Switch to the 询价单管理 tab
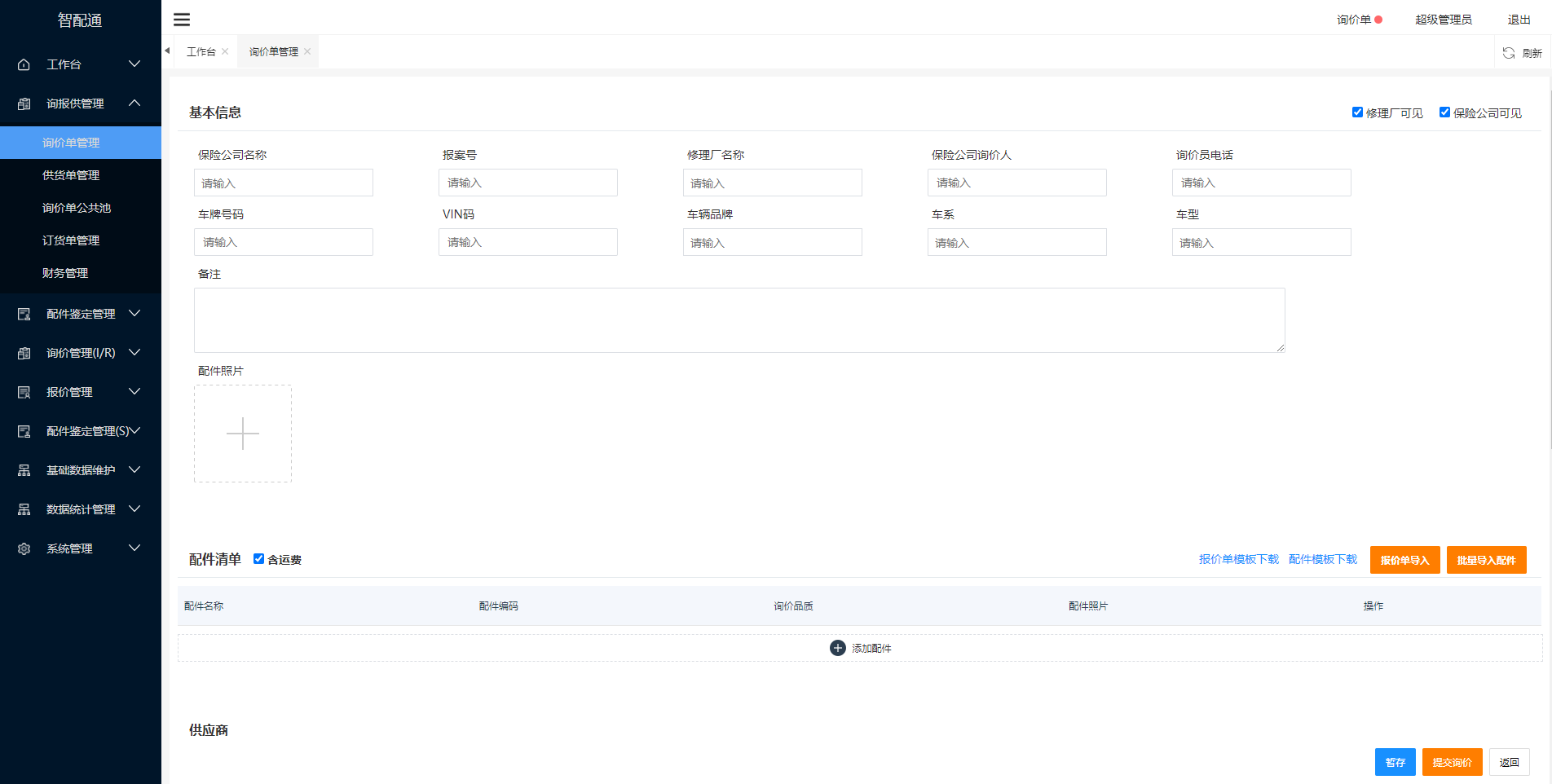The height and width of the screenshot is (784, 1552). [274, 52]
